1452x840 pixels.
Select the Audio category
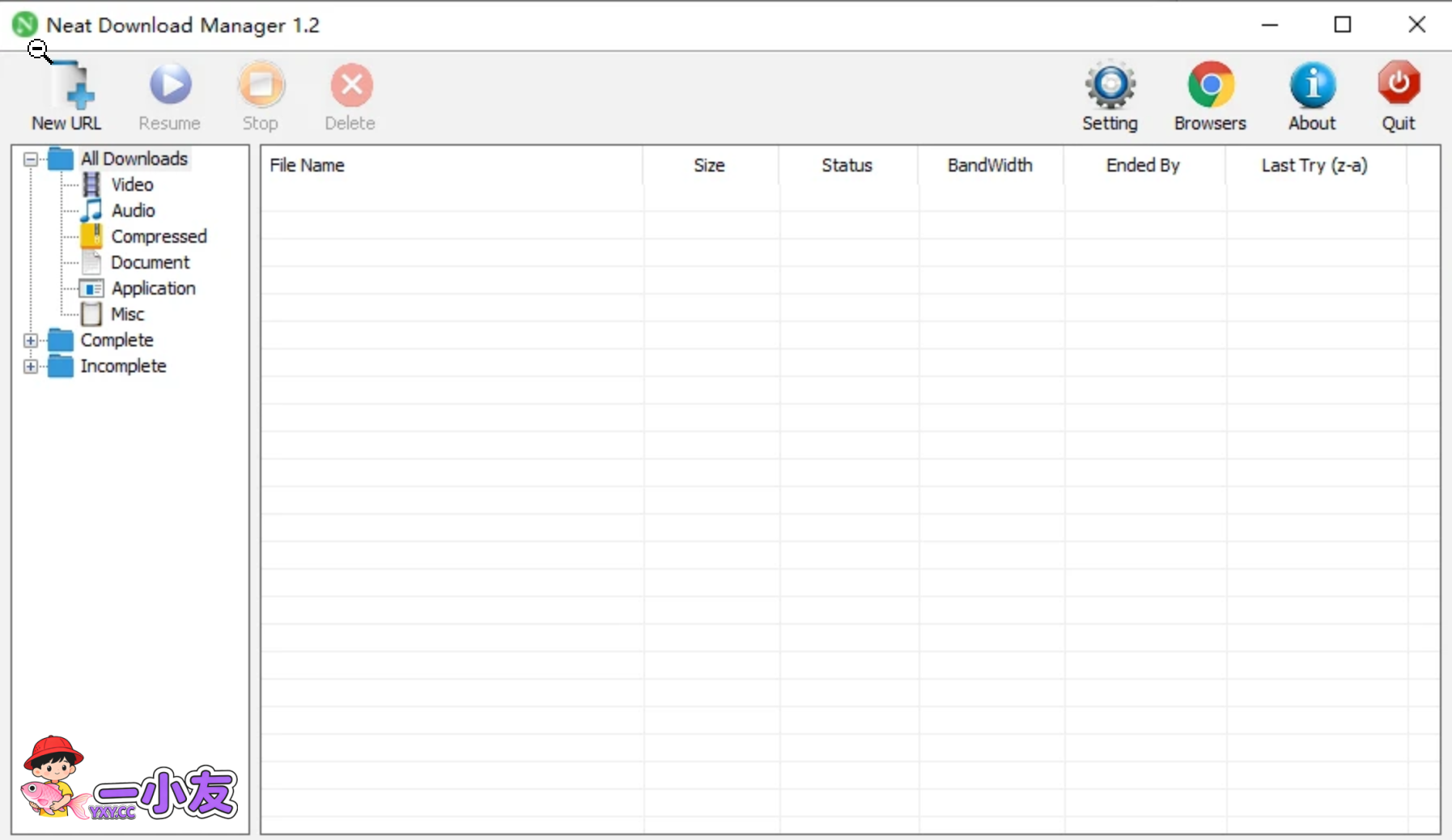(x=133, y=211)
